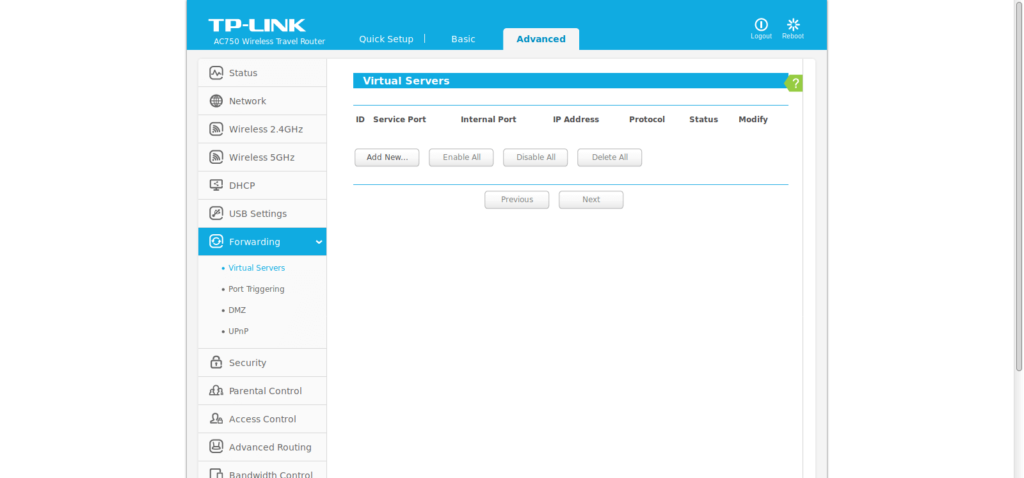
Task: Click the DHCP monitor icon
Action: [216, 185]
